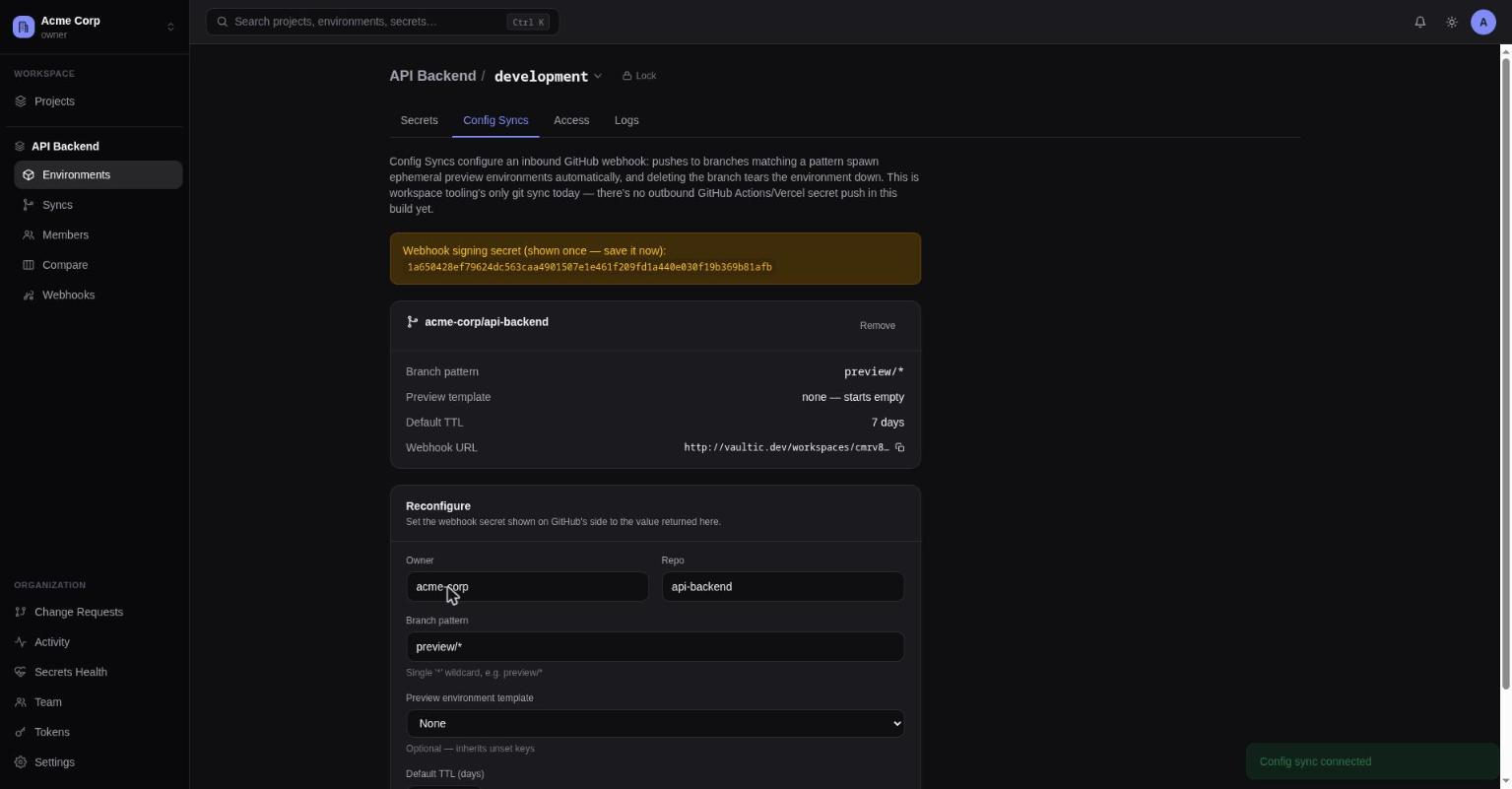Image resolution: width=1512 pixels, height=789 pixels.
Task: Open Secrets Health page
Action: click(x=95, y=672)
